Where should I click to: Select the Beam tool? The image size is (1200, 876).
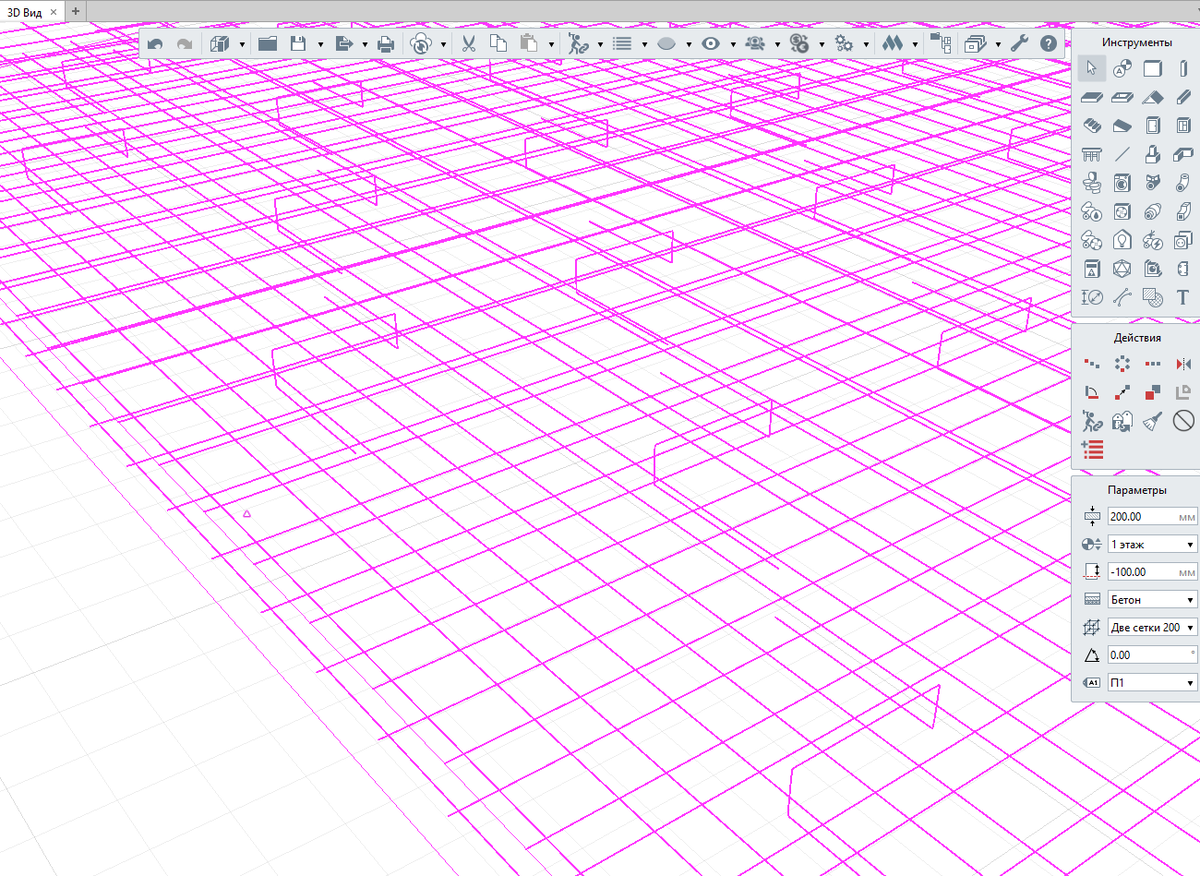pyautogui.click(x=1182, y=97)
